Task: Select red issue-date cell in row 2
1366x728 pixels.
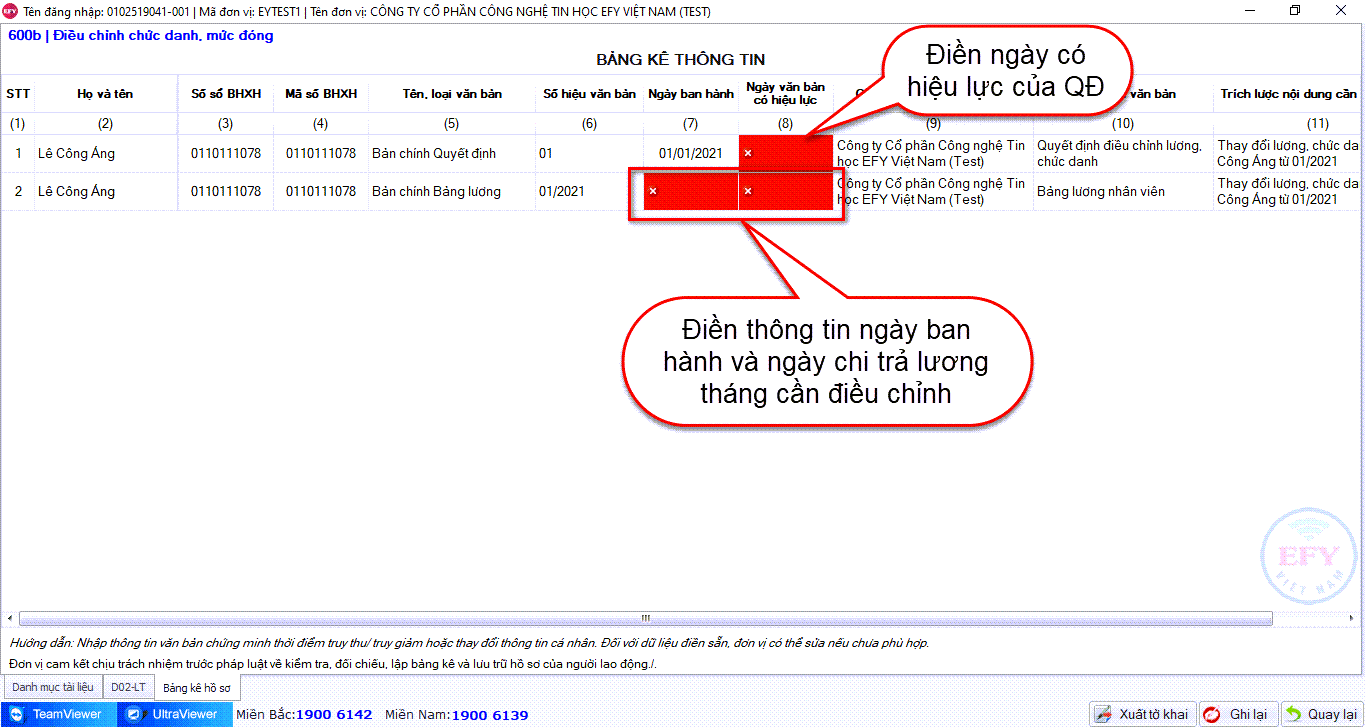Action: pyautogui.click(x=691, y=191)
